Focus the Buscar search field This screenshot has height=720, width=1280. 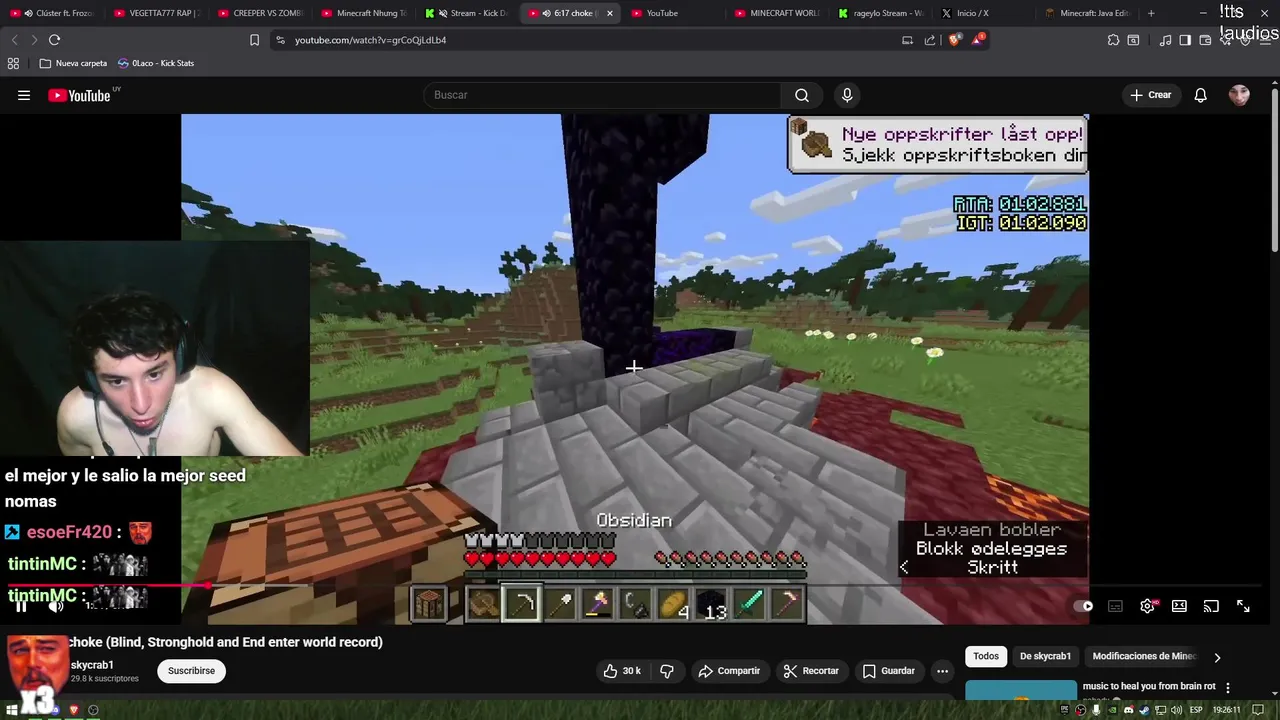pyautogui.click(x=603, y=95)
